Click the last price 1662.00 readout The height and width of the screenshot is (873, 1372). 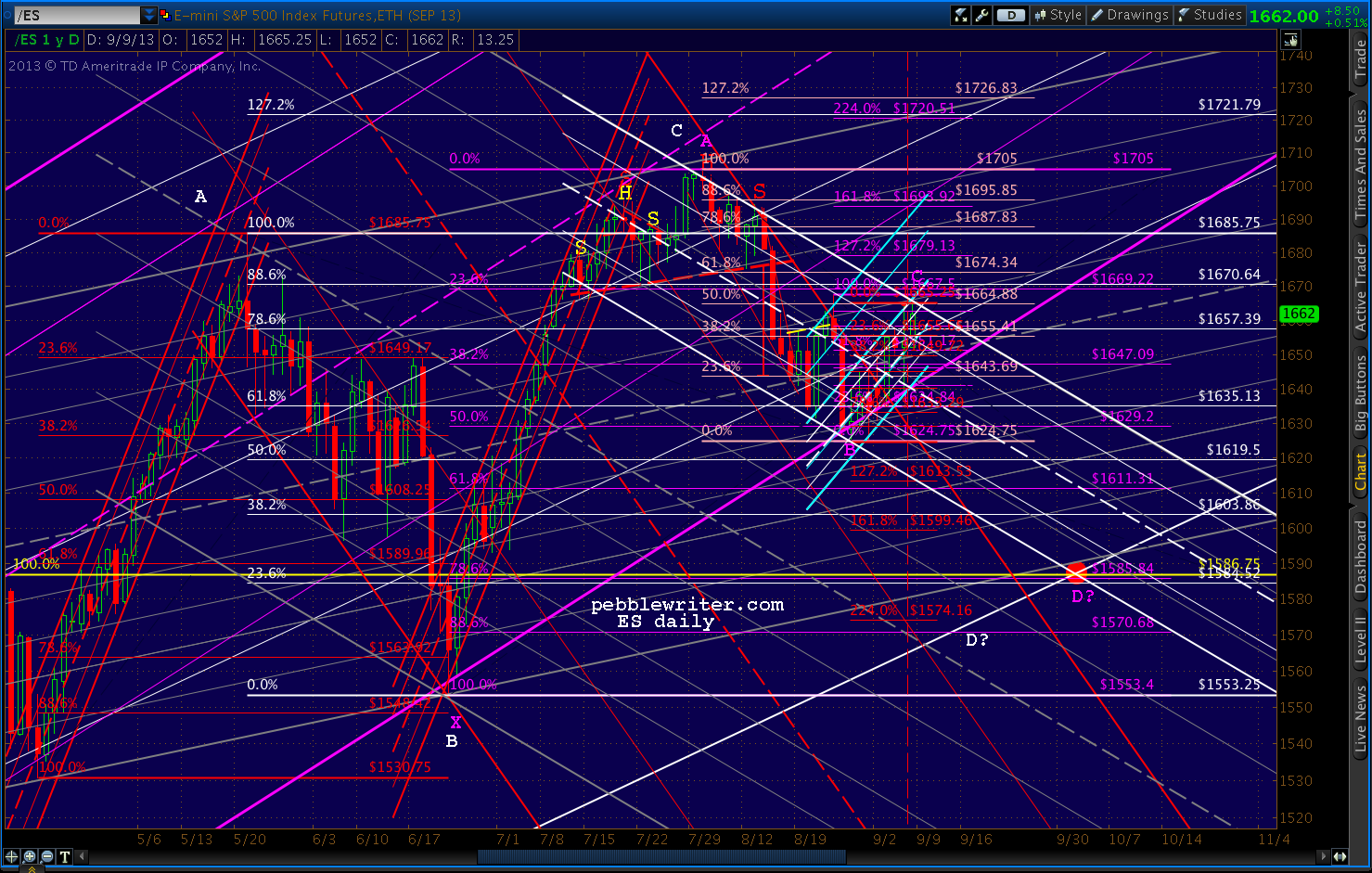click(x=1284, y=16)
